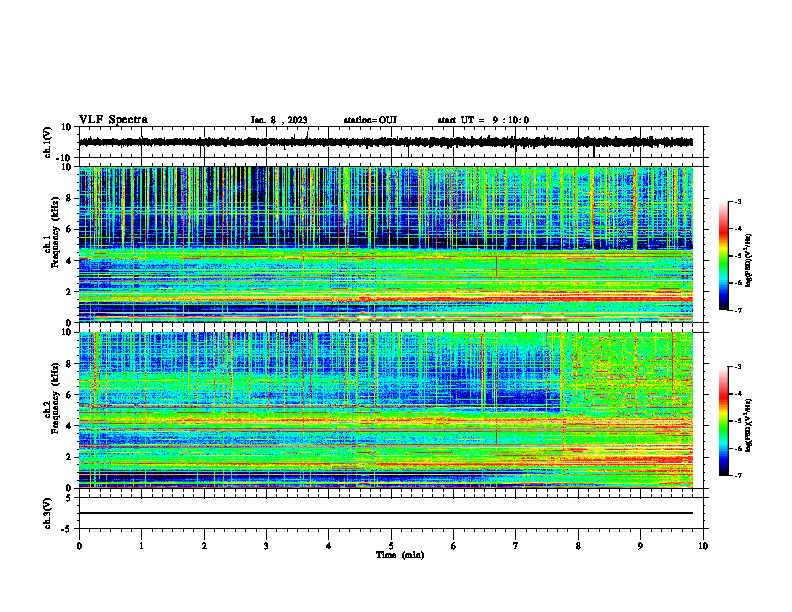Click the "2" kHz tick on ch.1 spectrogram axis
Image resolution: width=792 pixels, height=612 pixels.
[70, 291]
